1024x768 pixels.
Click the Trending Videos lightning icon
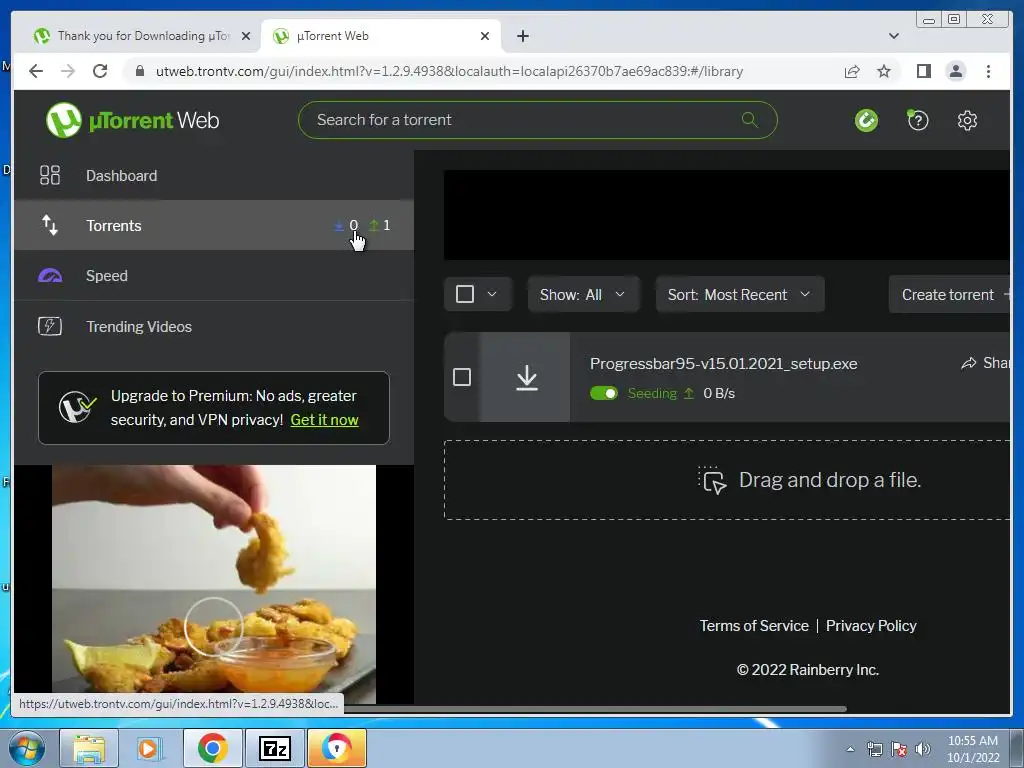click(x=50, y=326)
